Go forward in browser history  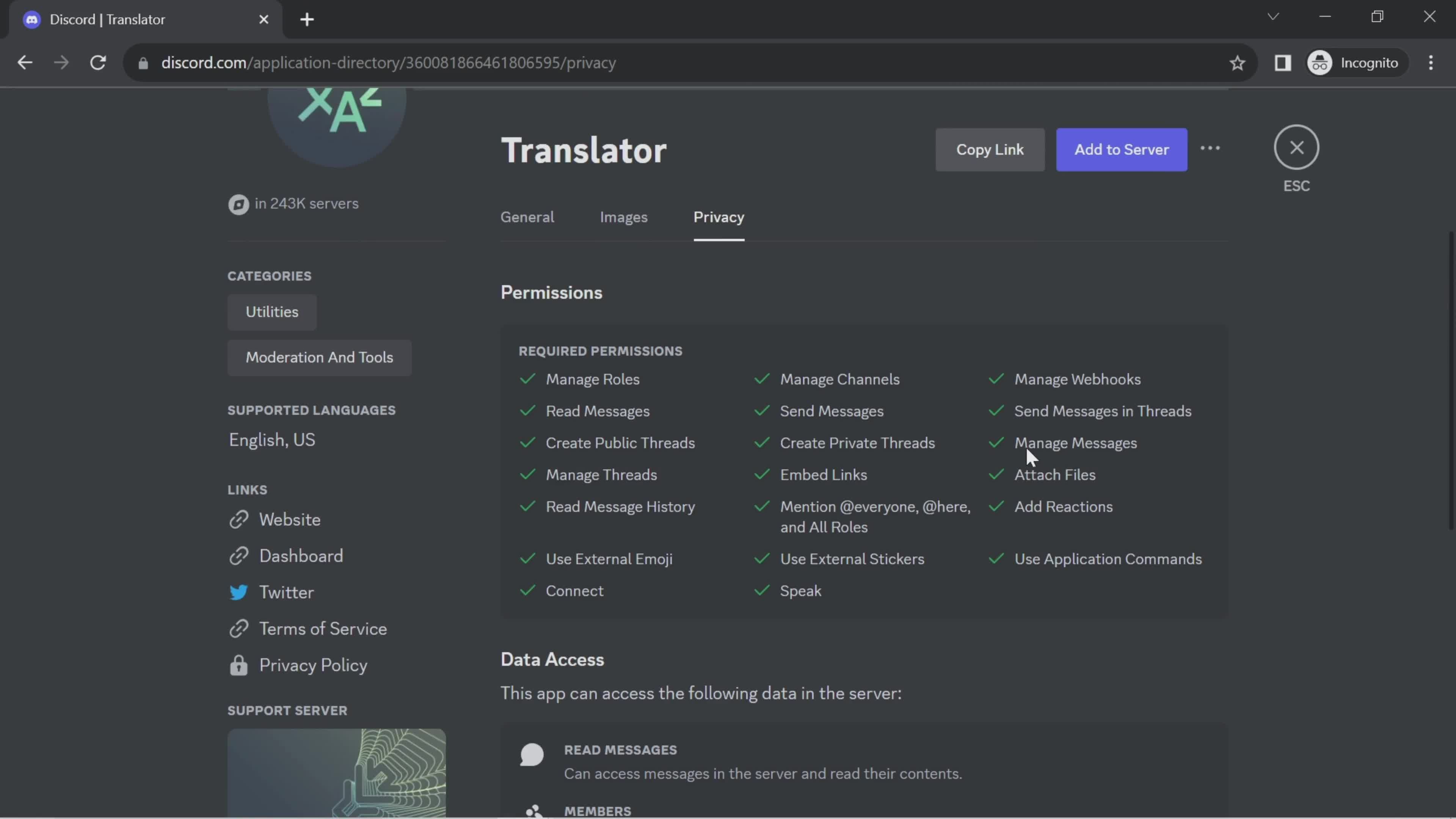61,63
